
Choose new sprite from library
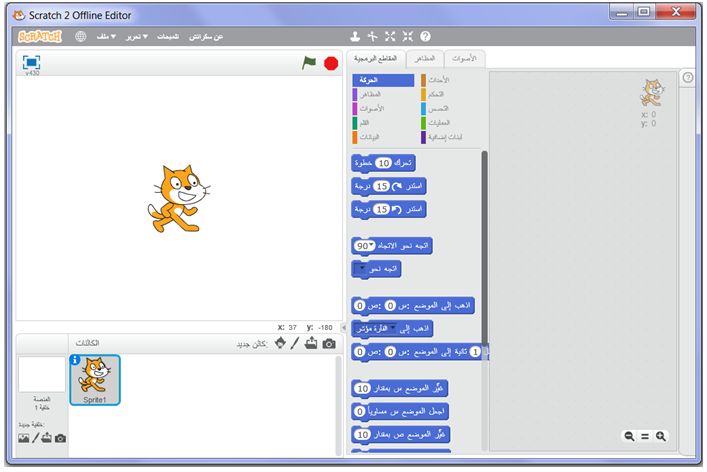pyautogui.click(x=280, y=343)
